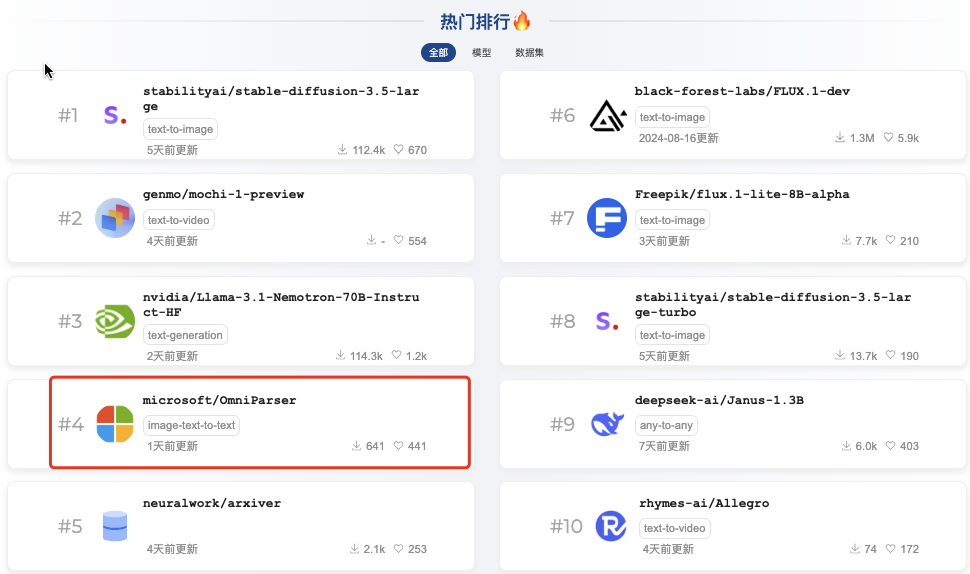Click text-to-image tag on rank #1 card

pyautogui.click(x=180, y=129)
